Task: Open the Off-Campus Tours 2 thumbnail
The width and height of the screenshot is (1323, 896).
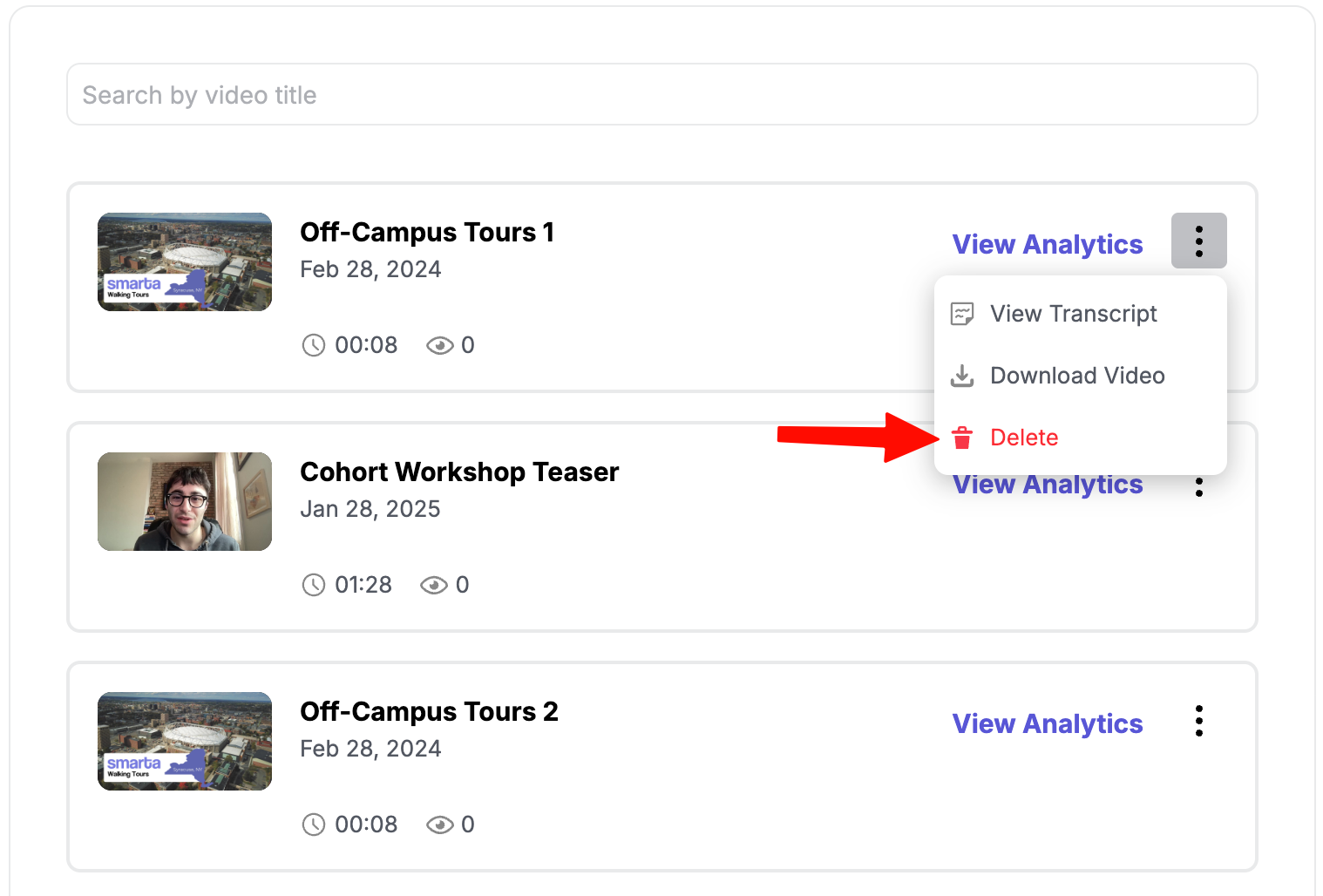Action: pos(185,741)
